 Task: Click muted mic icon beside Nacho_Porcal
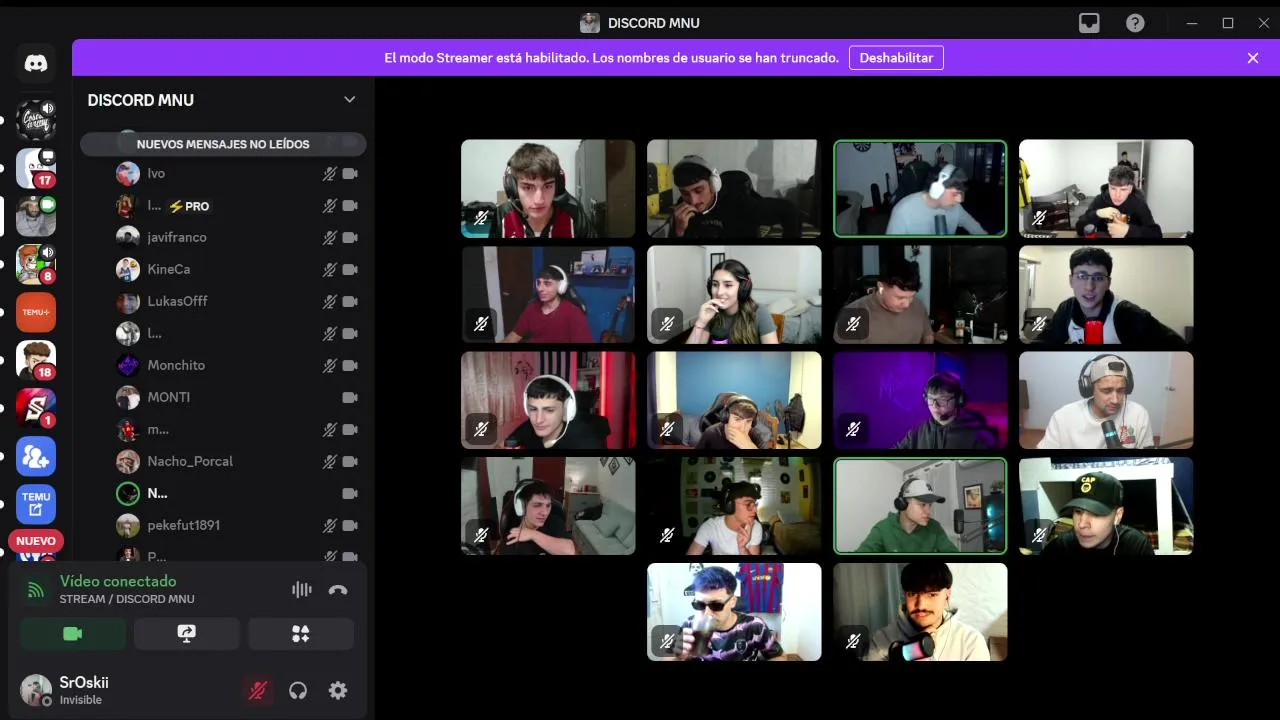tap(329, 461)
